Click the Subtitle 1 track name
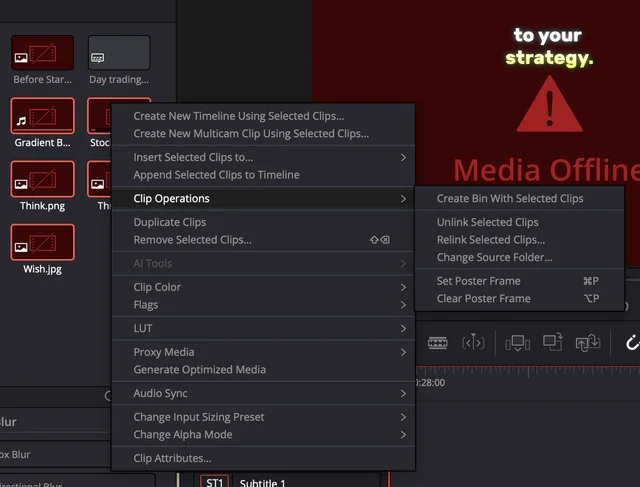This screenshot has width=640, height=487. tap(262, 483)
